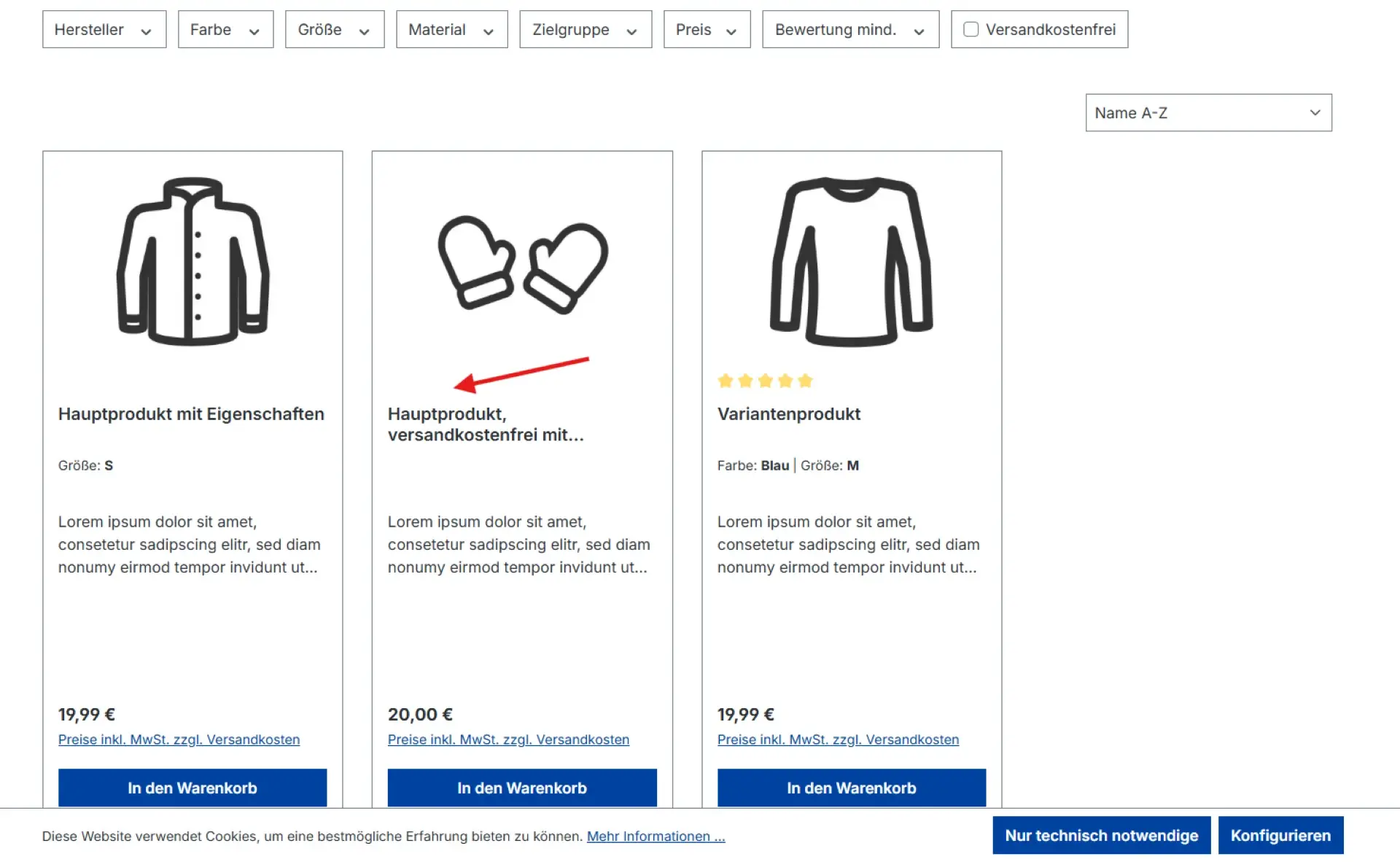Click the long-sleeve shirt product image

(x=851, y=261)
